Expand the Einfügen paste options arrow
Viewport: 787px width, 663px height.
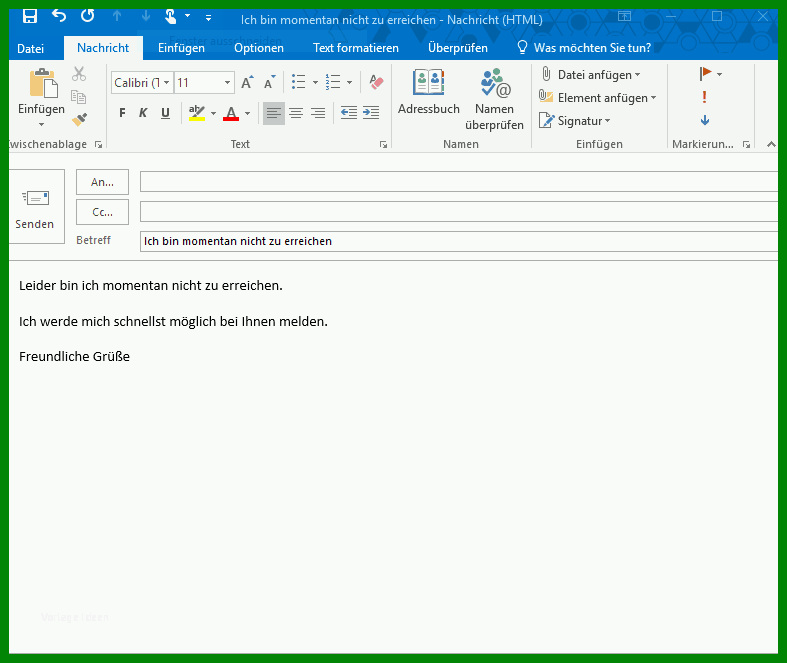[x=42, y=124]
